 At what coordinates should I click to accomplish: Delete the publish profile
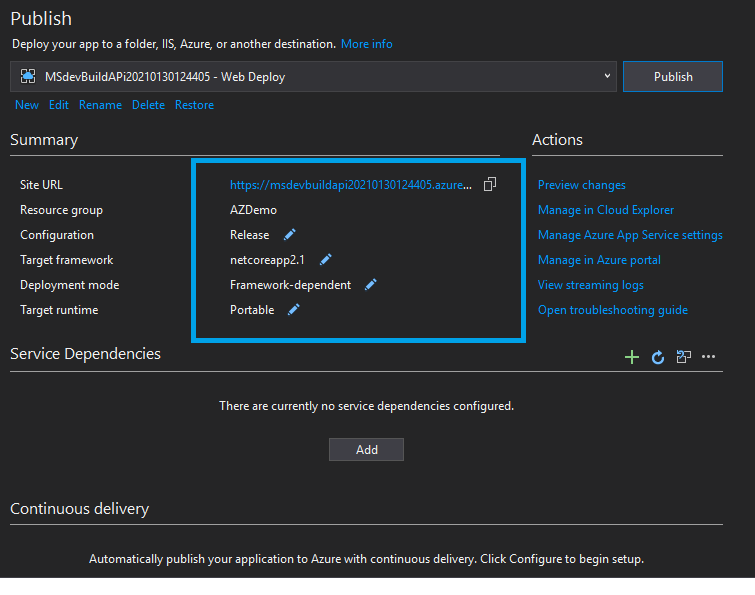pos(148,105)
